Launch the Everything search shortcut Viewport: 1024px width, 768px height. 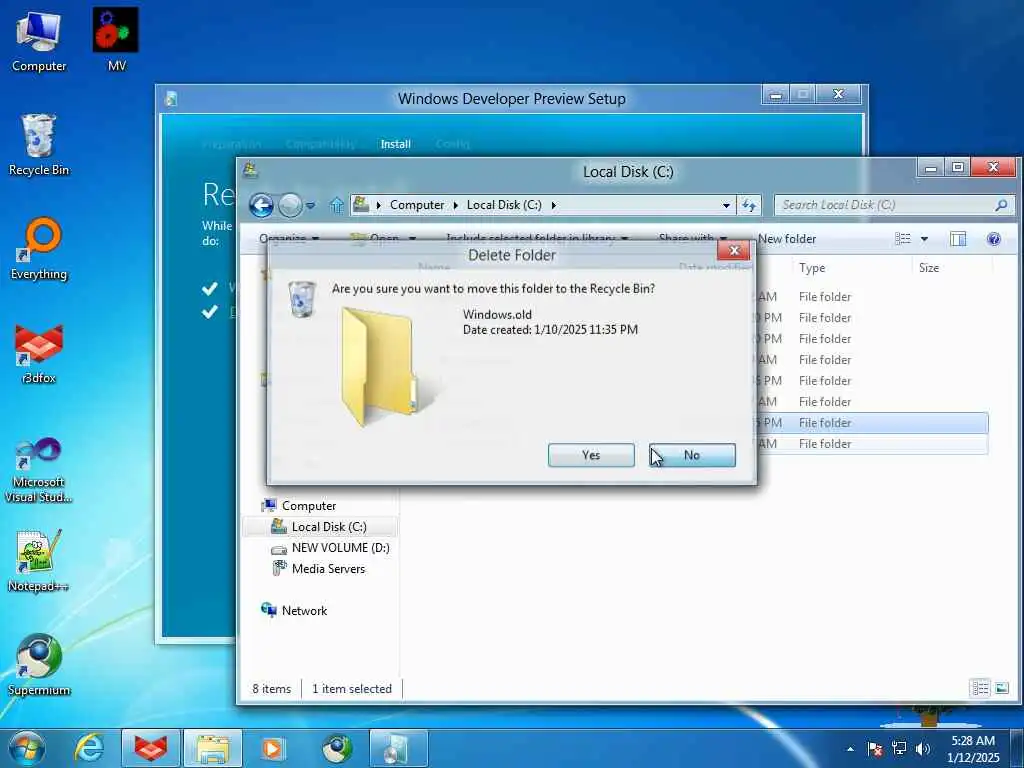click(x=39, y=249)
